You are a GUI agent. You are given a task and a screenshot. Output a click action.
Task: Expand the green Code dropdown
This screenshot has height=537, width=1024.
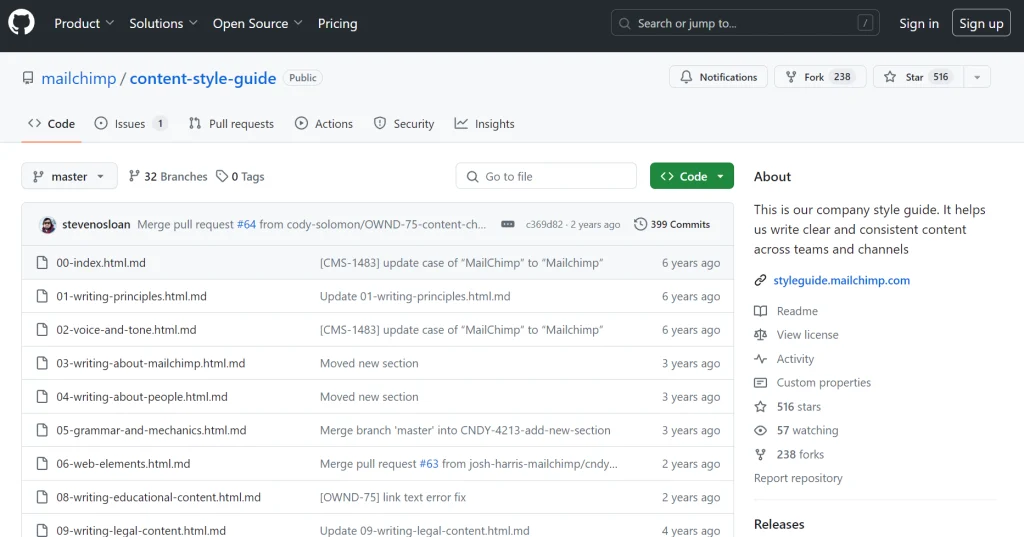(692, 177)
